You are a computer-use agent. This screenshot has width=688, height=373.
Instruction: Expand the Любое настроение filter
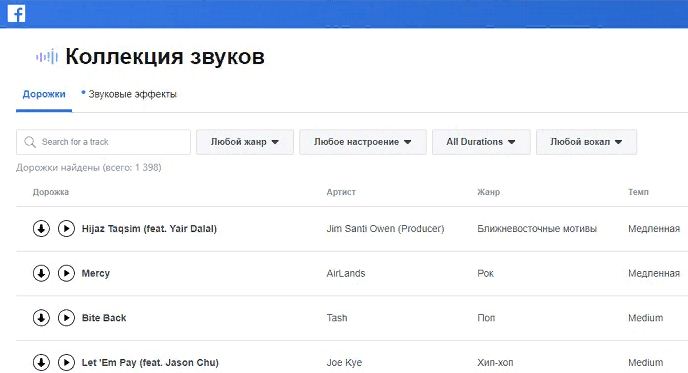(363, 142)
